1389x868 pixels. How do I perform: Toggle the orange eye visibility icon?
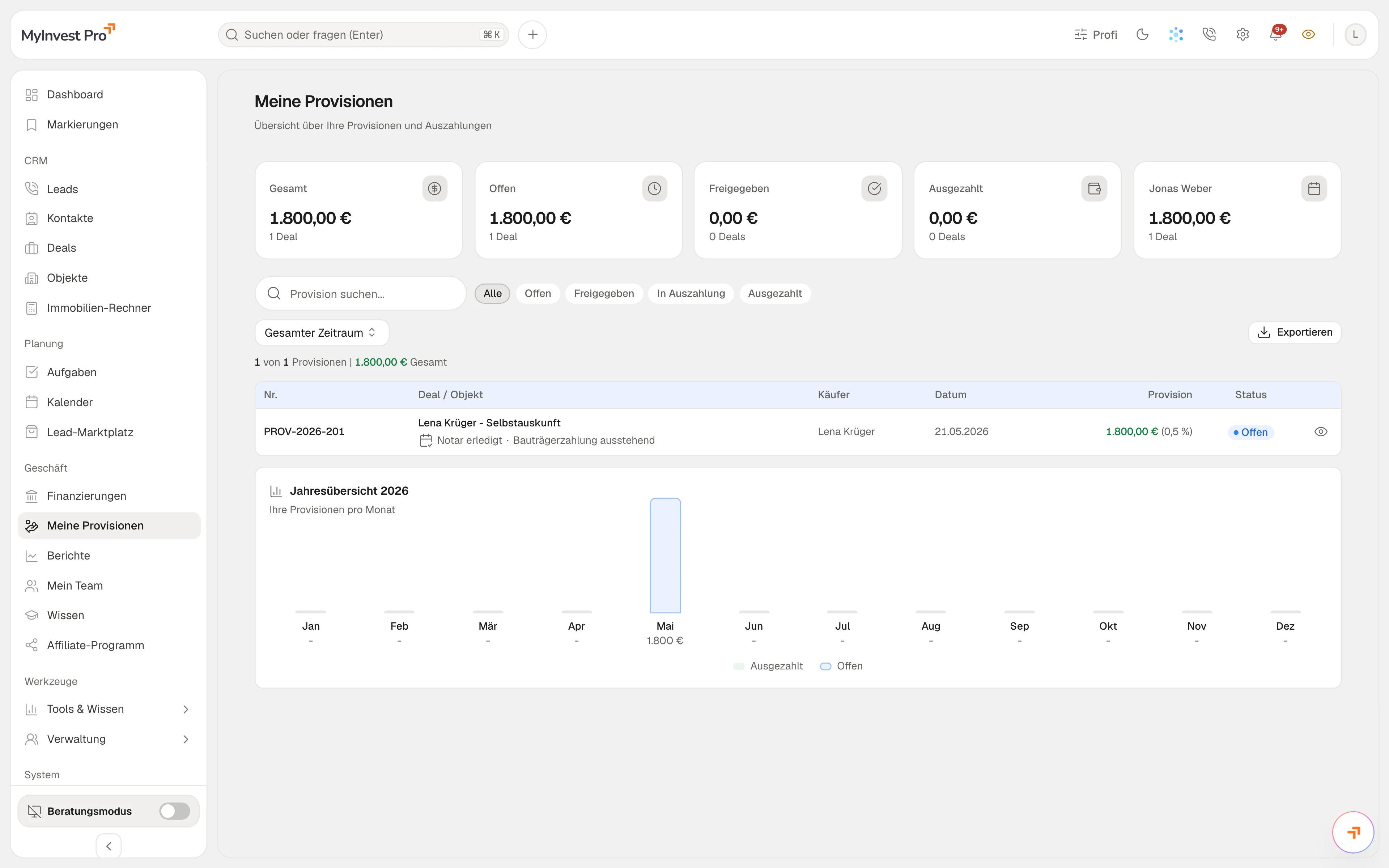[1309, 34]
